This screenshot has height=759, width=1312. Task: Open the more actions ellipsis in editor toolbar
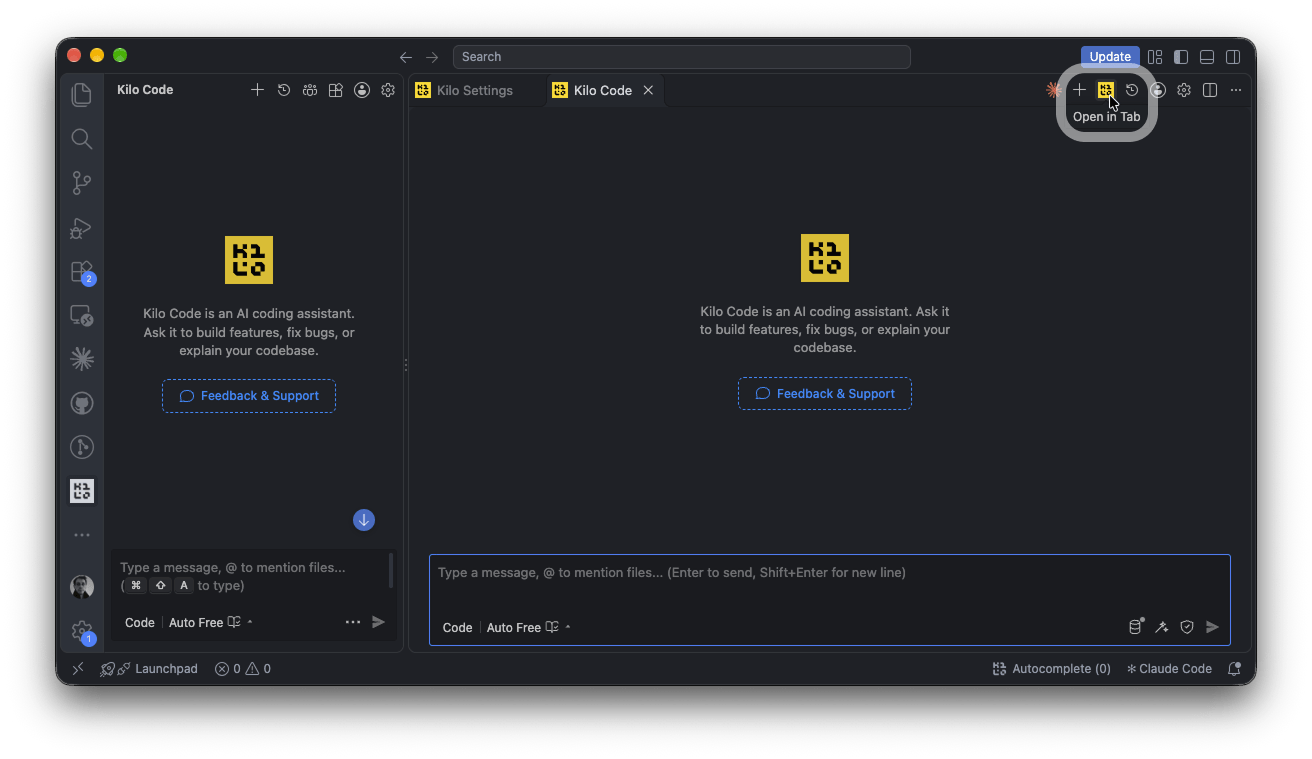(x=1236, y=90)
